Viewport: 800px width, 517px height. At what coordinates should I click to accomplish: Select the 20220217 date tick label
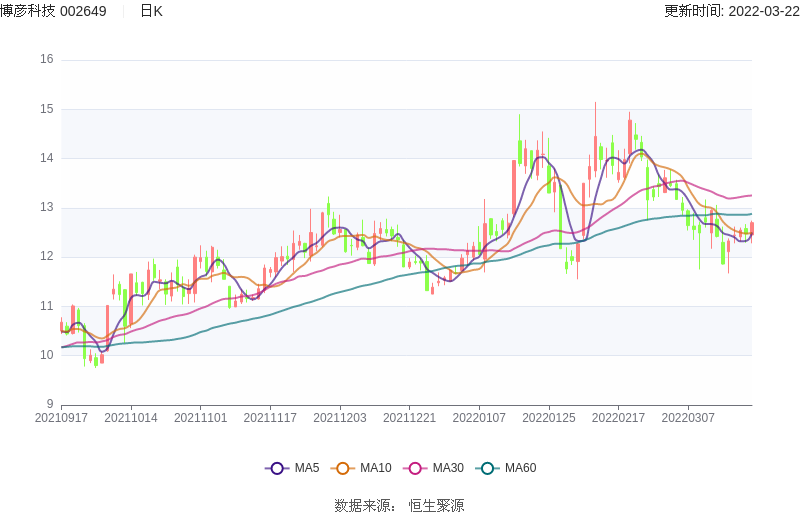coord(618,418)
